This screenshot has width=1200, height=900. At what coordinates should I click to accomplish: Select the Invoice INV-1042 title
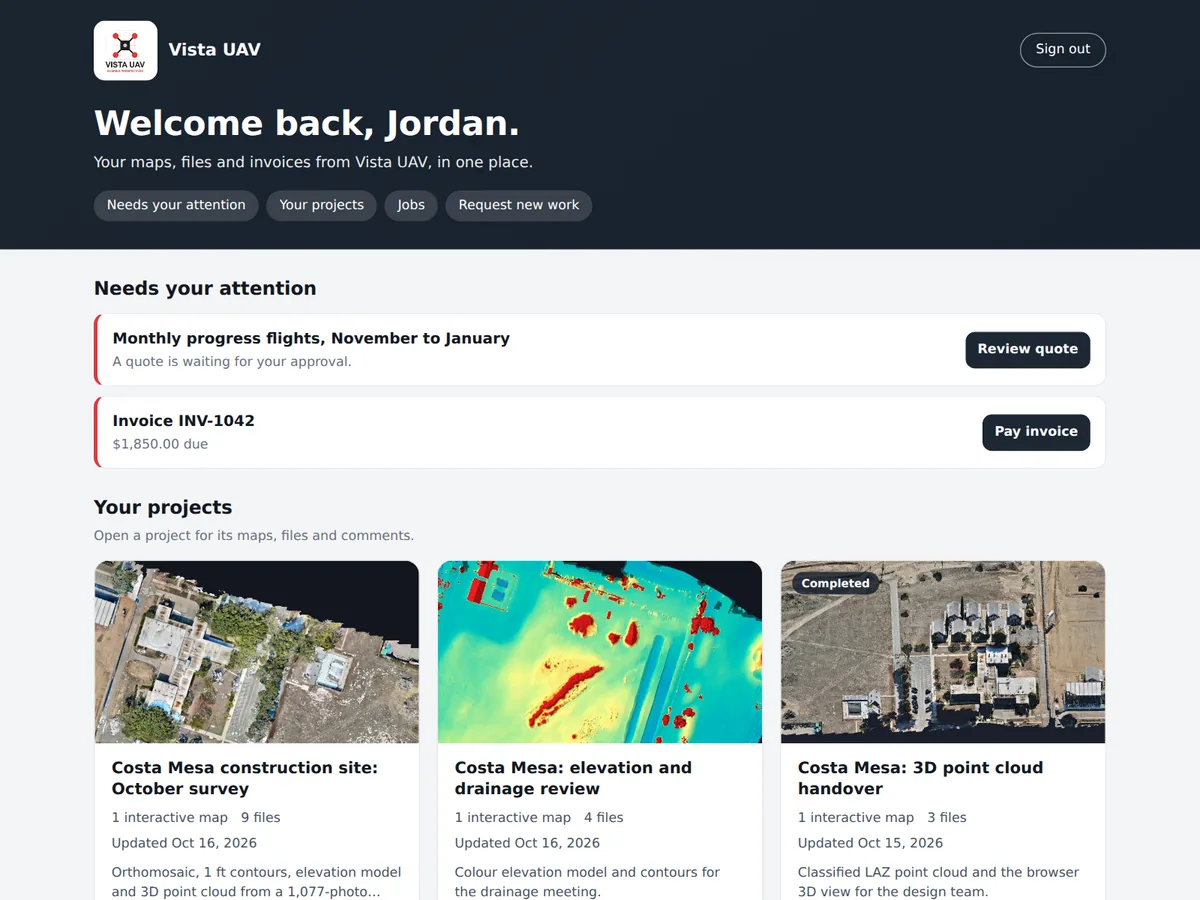tap(183, 421)
